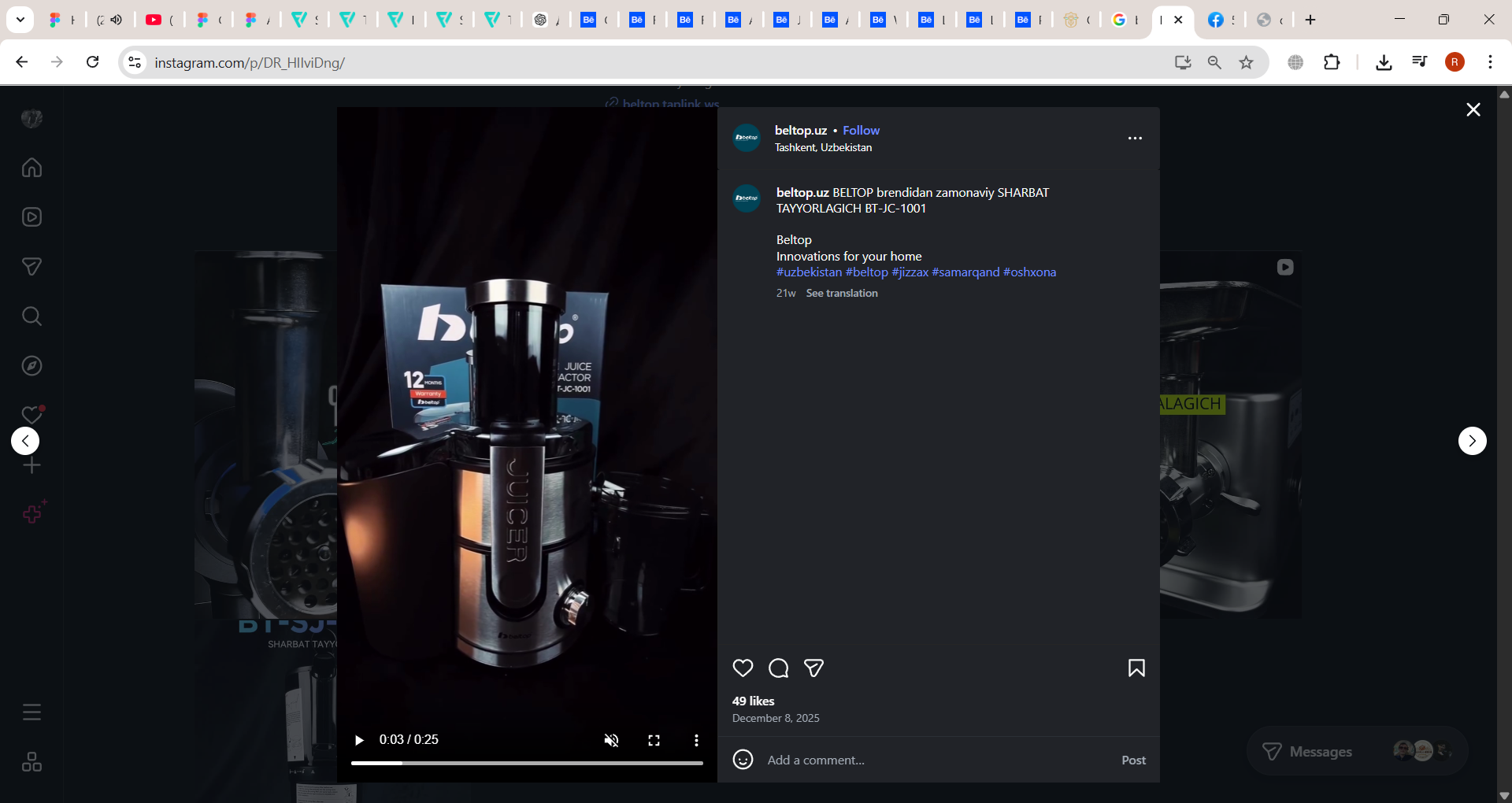Switch to the Google tab

point(1125,20)
